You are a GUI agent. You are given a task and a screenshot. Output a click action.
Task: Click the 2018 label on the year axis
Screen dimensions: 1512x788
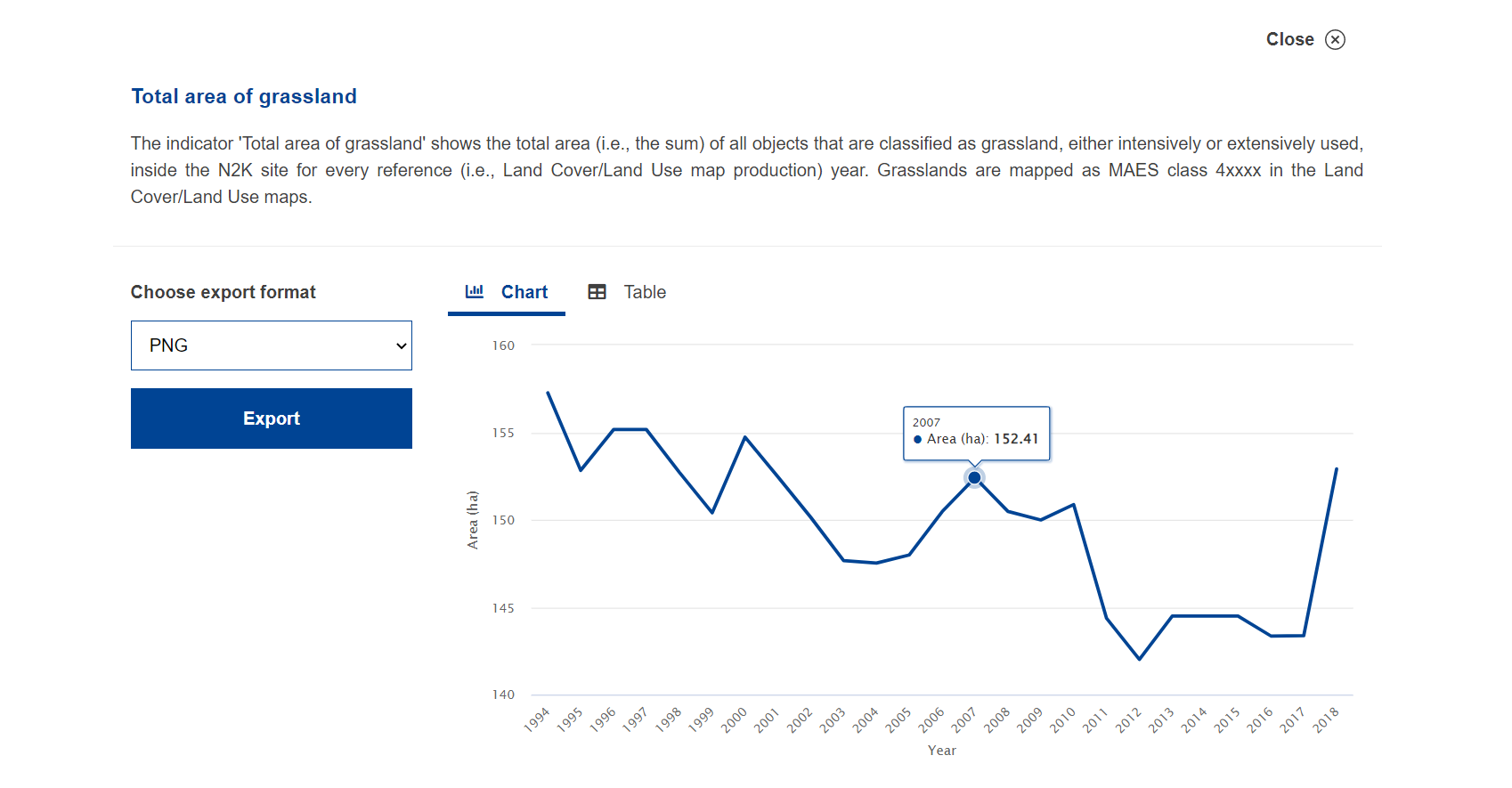click(1326, 719)
